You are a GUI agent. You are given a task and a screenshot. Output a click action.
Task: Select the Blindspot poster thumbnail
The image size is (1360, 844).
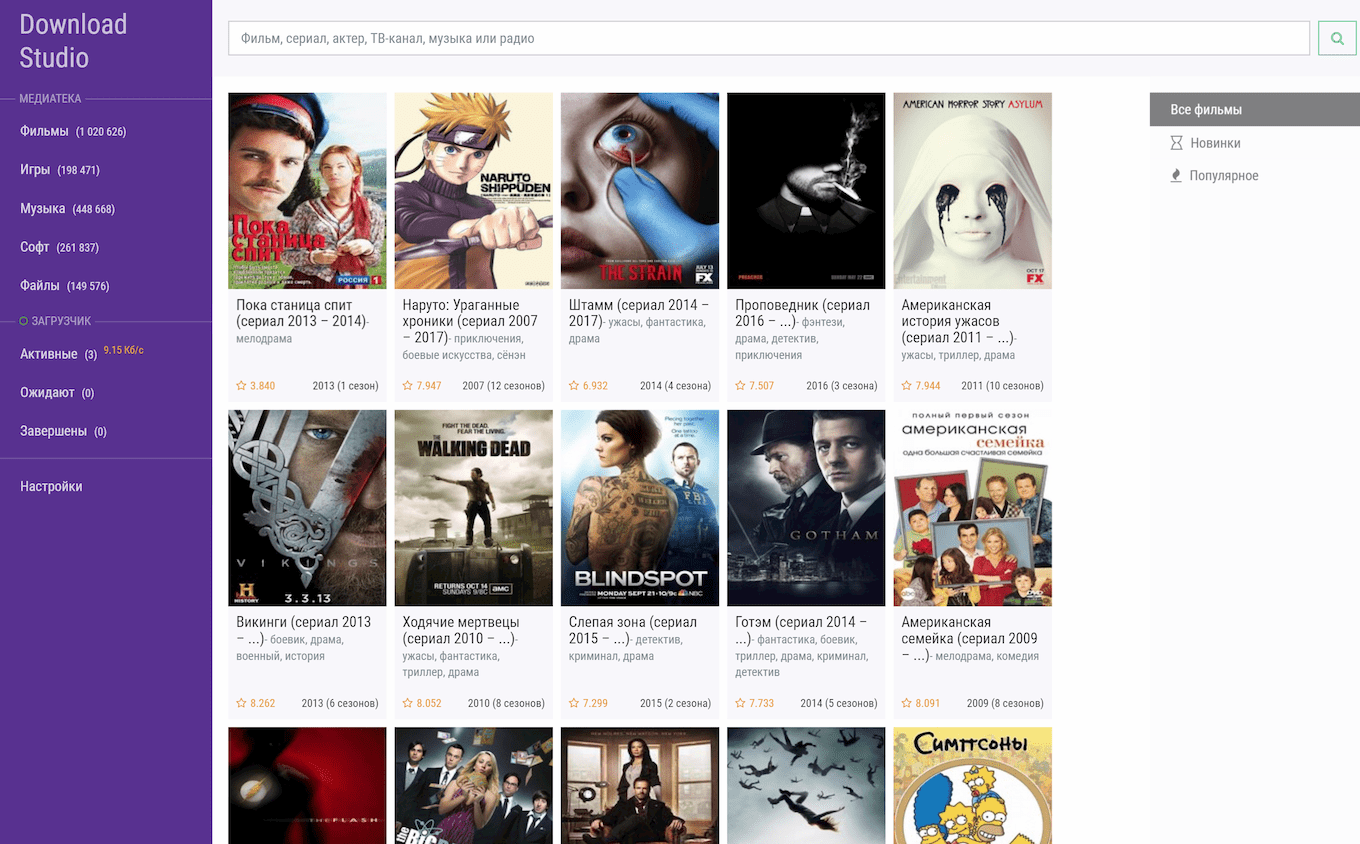tap(640, 508)
